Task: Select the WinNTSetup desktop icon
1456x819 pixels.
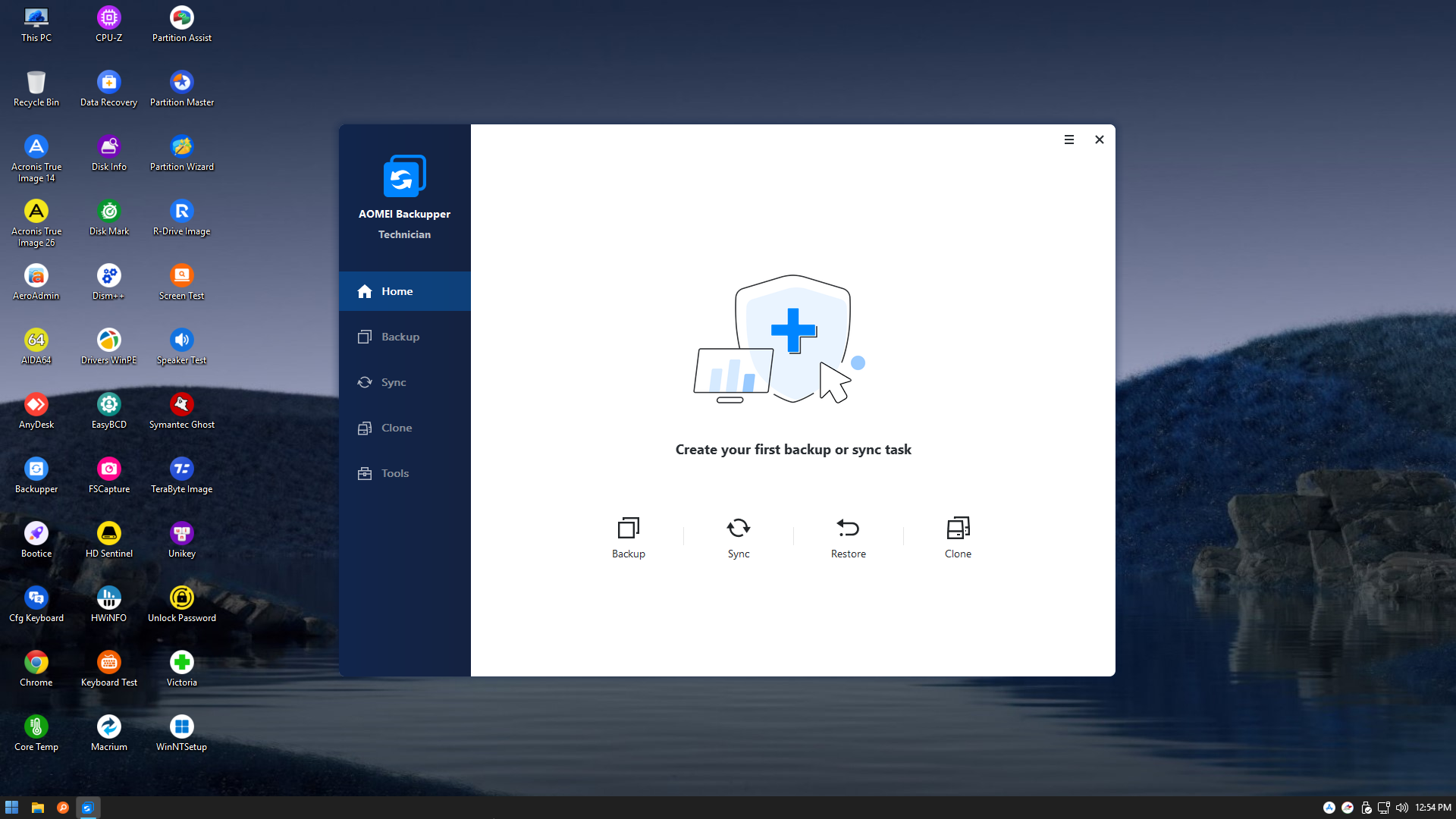Action: click(182, 733)
